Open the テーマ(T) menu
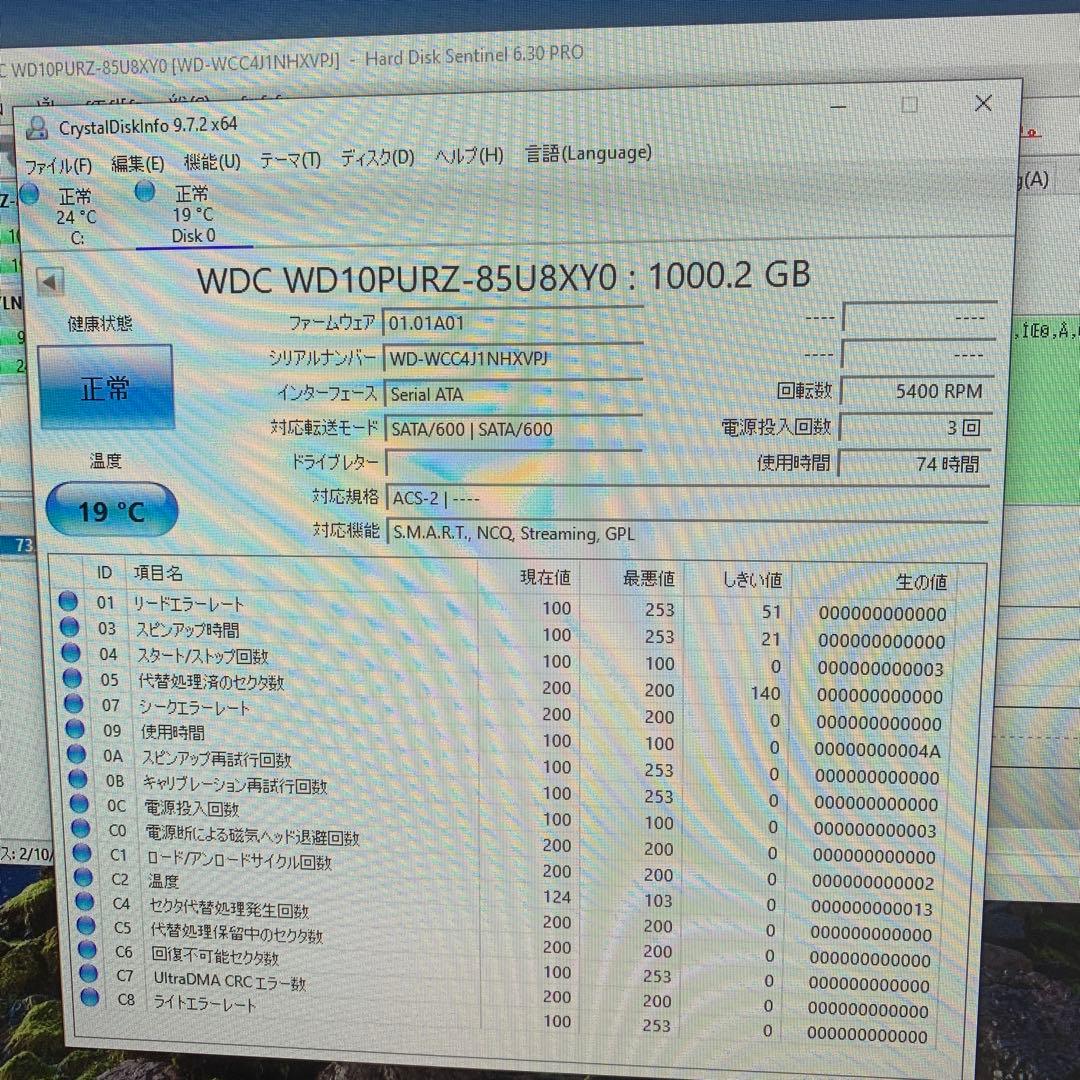Screen dimensions: 1080x1080 click(x=288, y=158)
